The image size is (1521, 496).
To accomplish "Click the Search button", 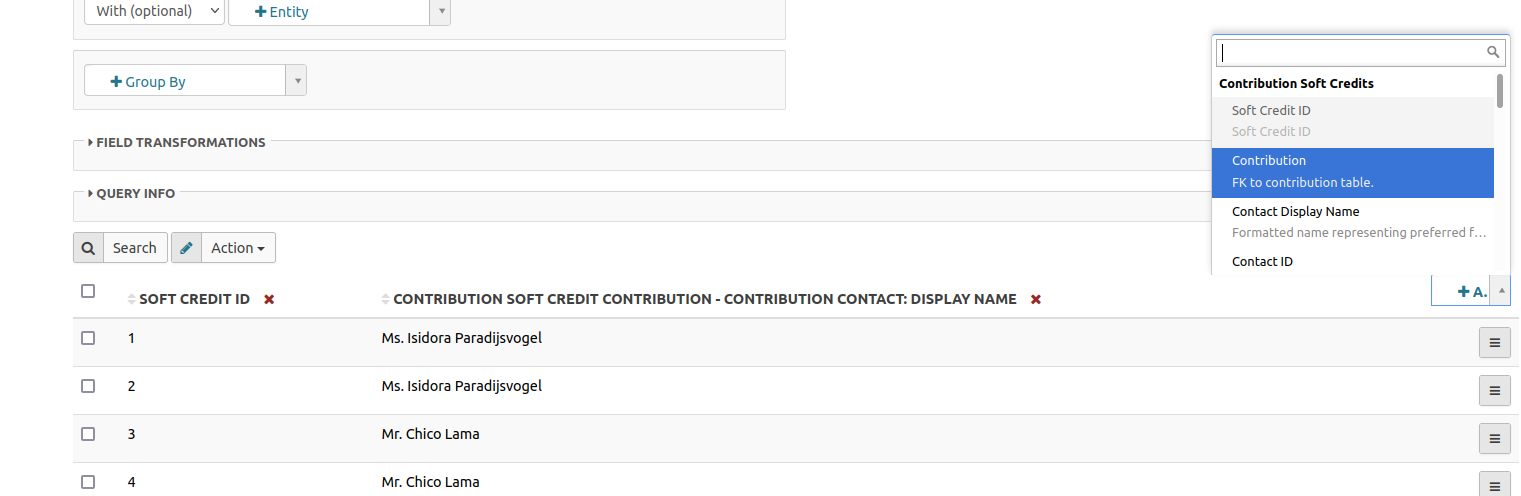I will pyautogui.click(x=134, y=248).
